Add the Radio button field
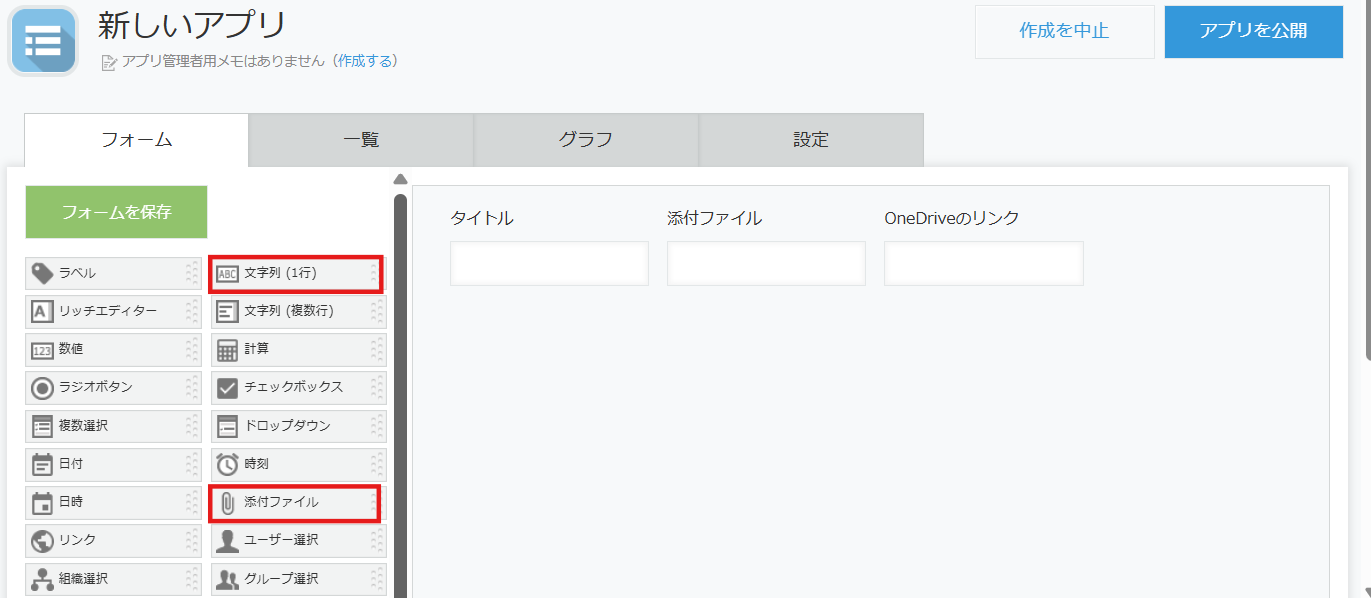This screenshot has width=1371, height=598. (113, 387)
